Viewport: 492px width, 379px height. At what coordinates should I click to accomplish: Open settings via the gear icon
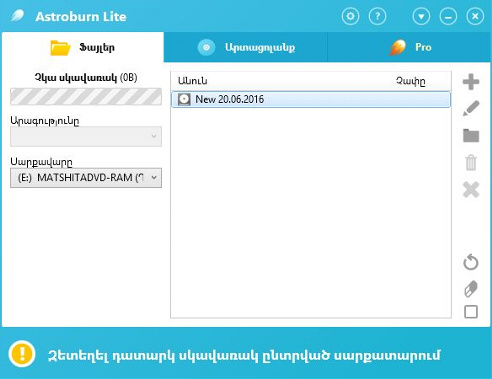(350, 16)
